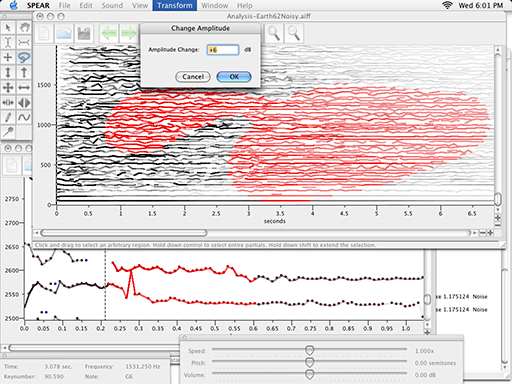Click the second magnifier zoom icon
This screenshot has width=512, height=384.
(294, 33)
